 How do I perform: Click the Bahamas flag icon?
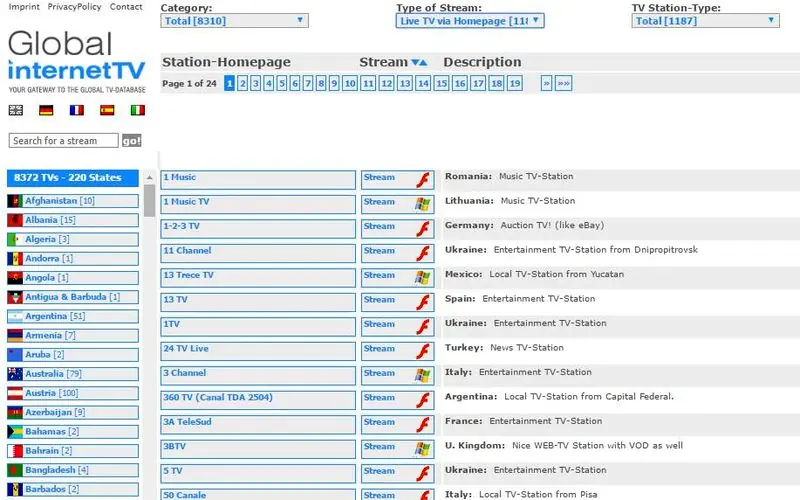coord(15,432)
